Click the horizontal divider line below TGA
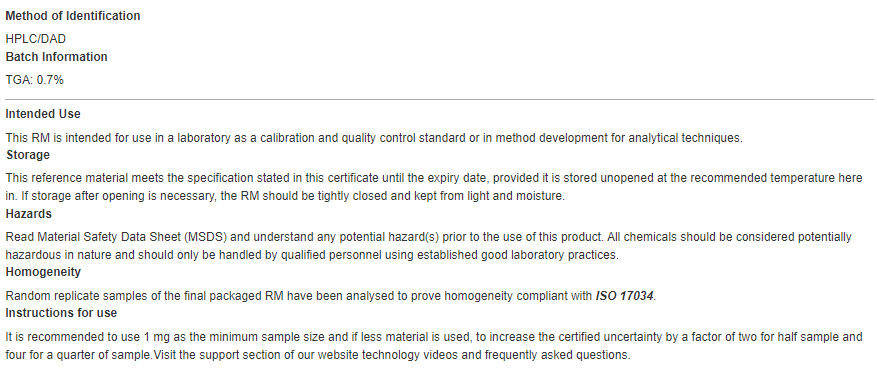 coord(439,100)
